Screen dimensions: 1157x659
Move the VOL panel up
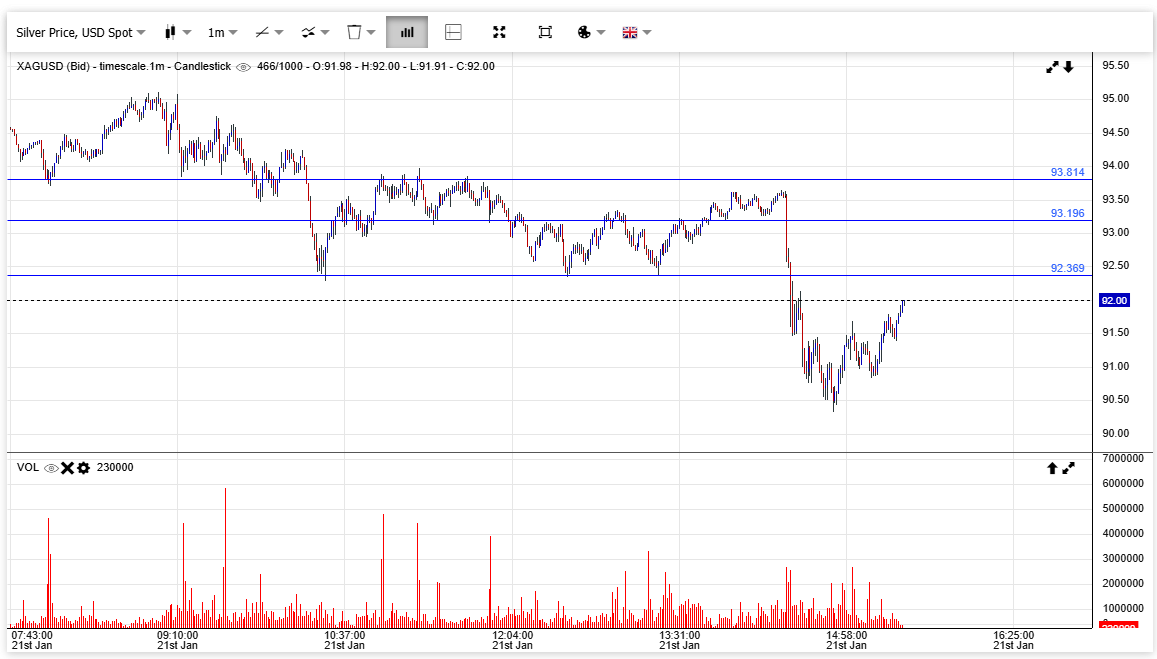[x=1052, y=468]
